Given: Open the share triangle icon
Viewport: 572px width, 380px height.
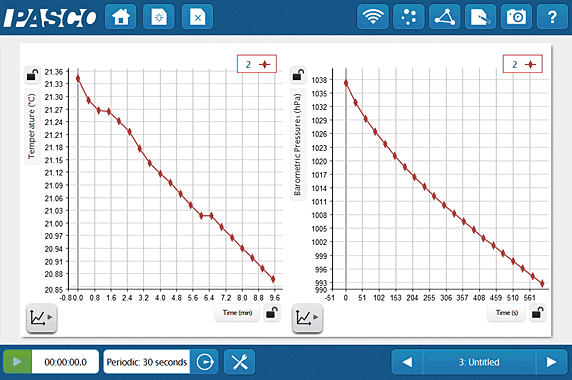Looking at the screenshot, I should click(x=444, y=17).
